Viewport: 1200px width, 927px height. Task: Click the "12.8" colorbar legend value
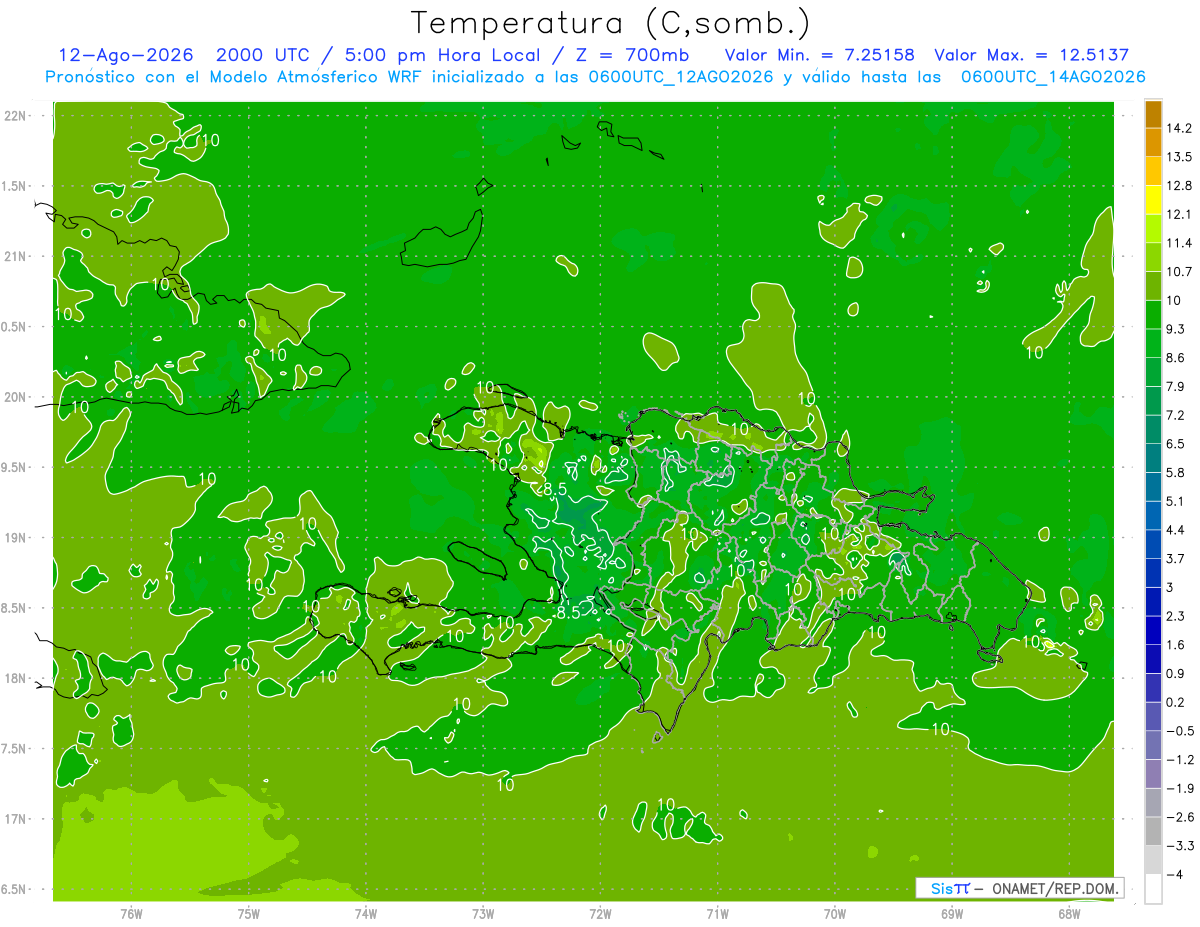[1180, 186]
